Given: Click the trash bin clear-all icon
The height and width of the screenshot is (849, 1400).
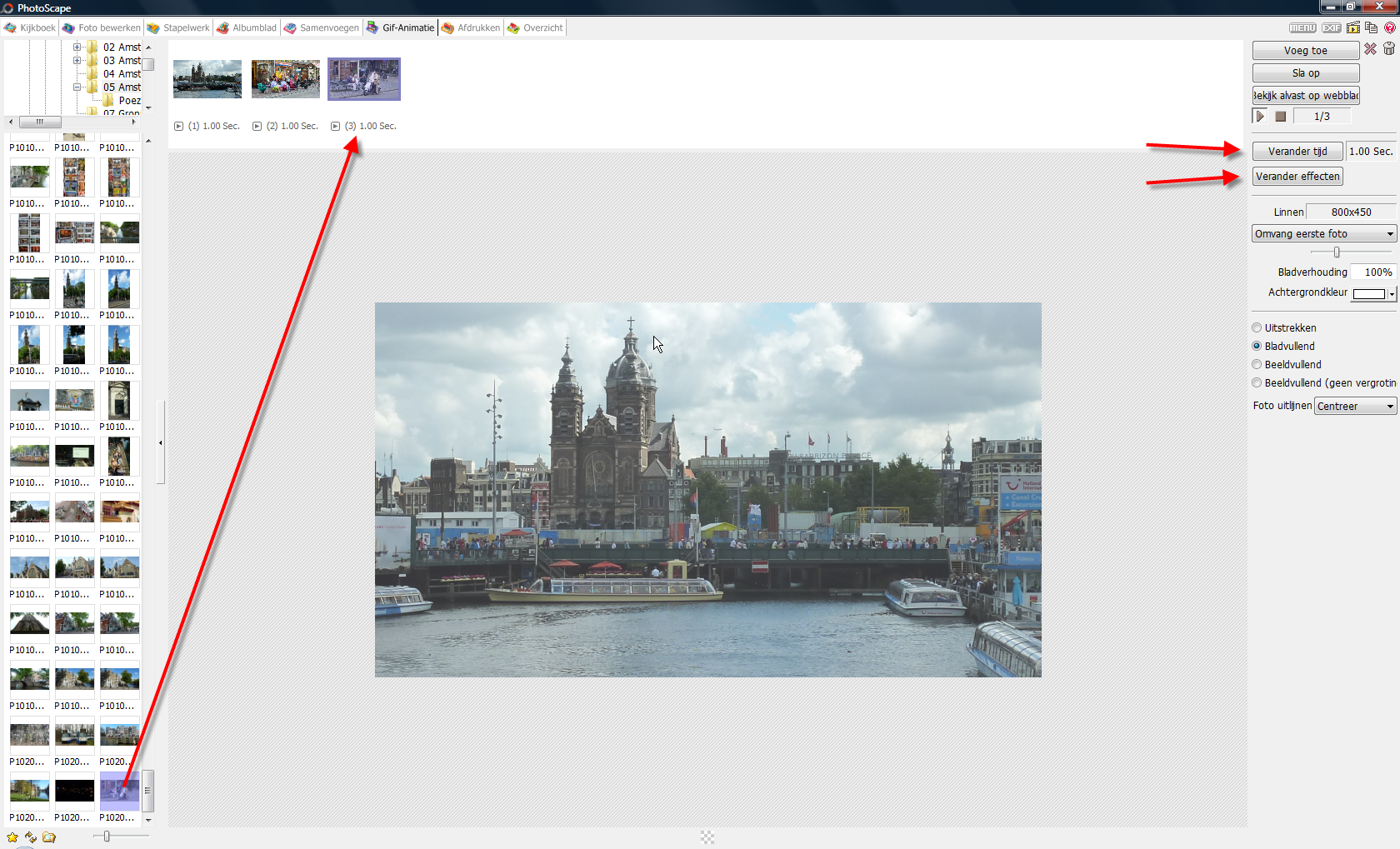Looking at the screenshot, I should click(1389, 49).
